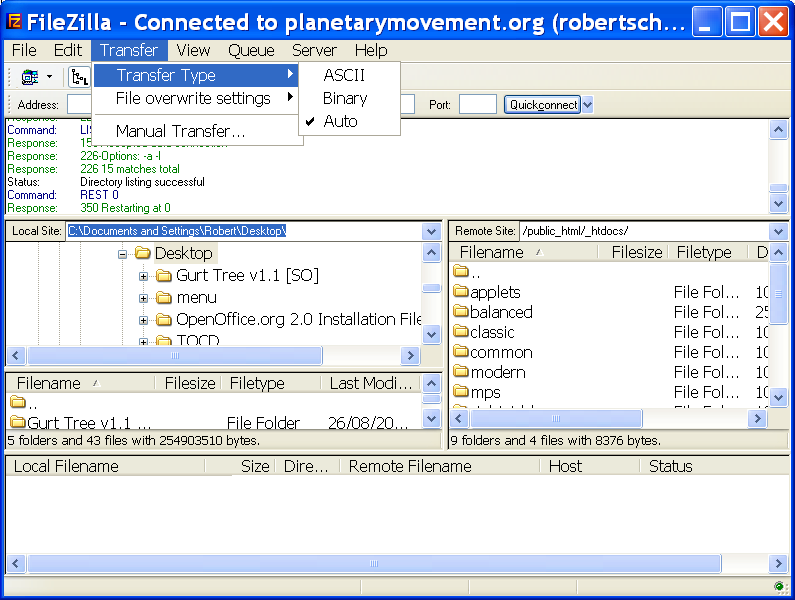Click remote list scroll down arrow
Screen dimensions: 795x600
778,397
